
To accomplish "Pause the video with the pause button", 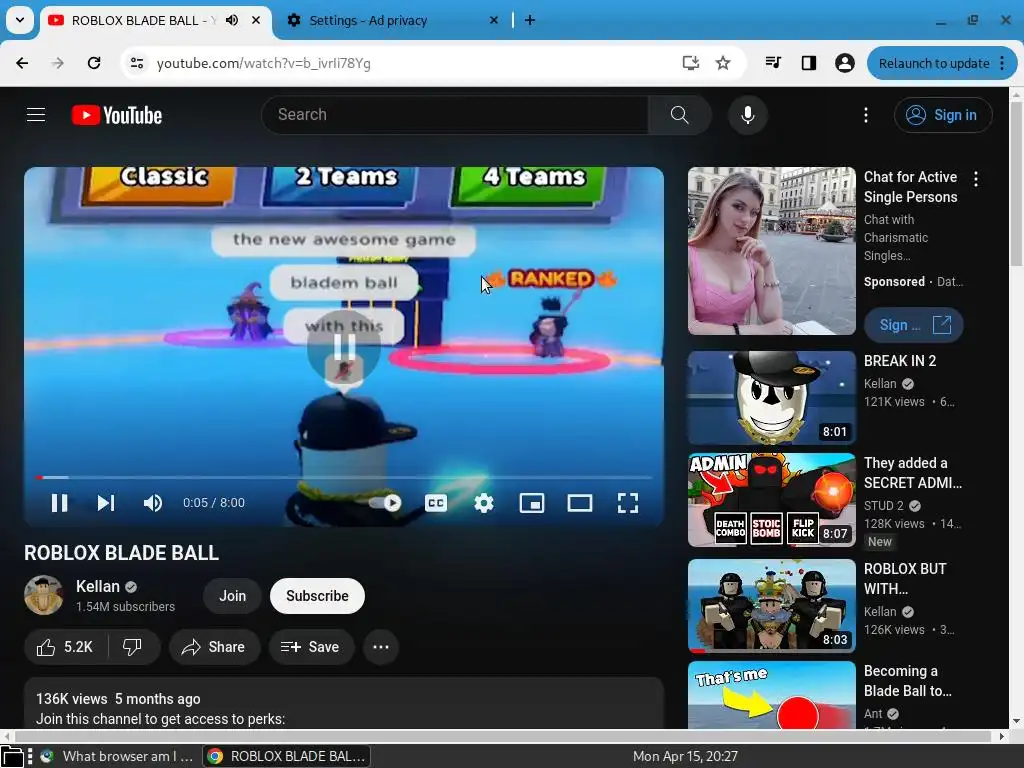I will point(59,503).
